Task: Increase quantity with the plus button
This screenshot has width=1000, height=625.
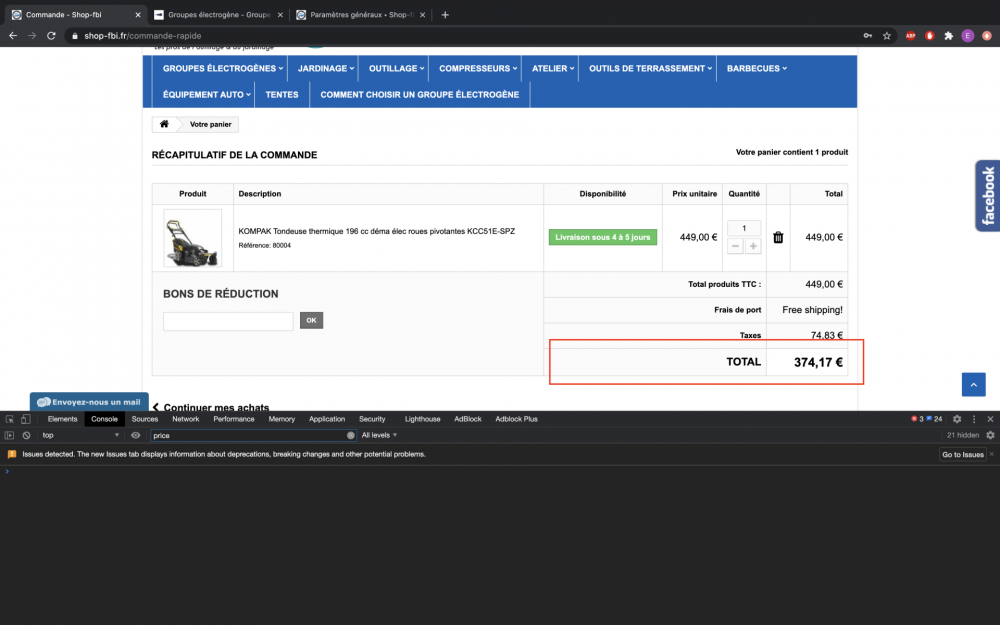Action: point(753,246)
